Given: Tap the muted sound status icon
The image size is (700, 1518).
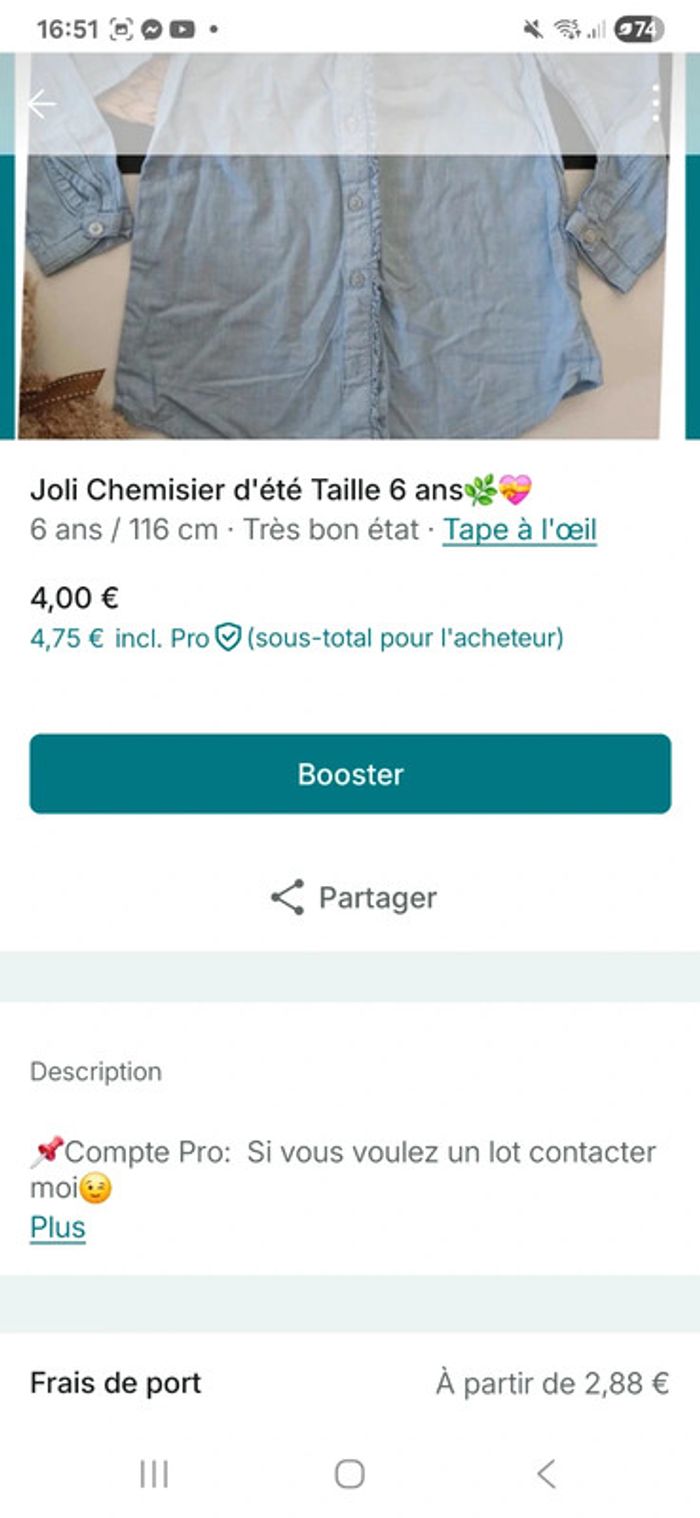Looking at the screenshot, I should [533, 29].
